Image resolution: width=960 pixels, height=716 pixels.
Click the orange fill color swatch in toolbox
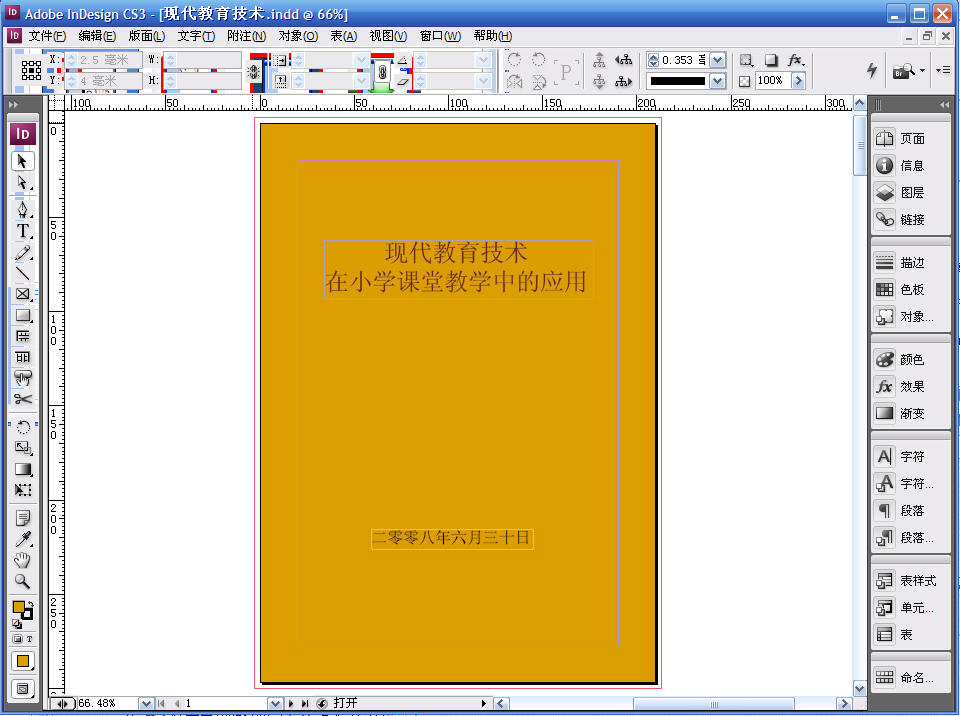18,607
